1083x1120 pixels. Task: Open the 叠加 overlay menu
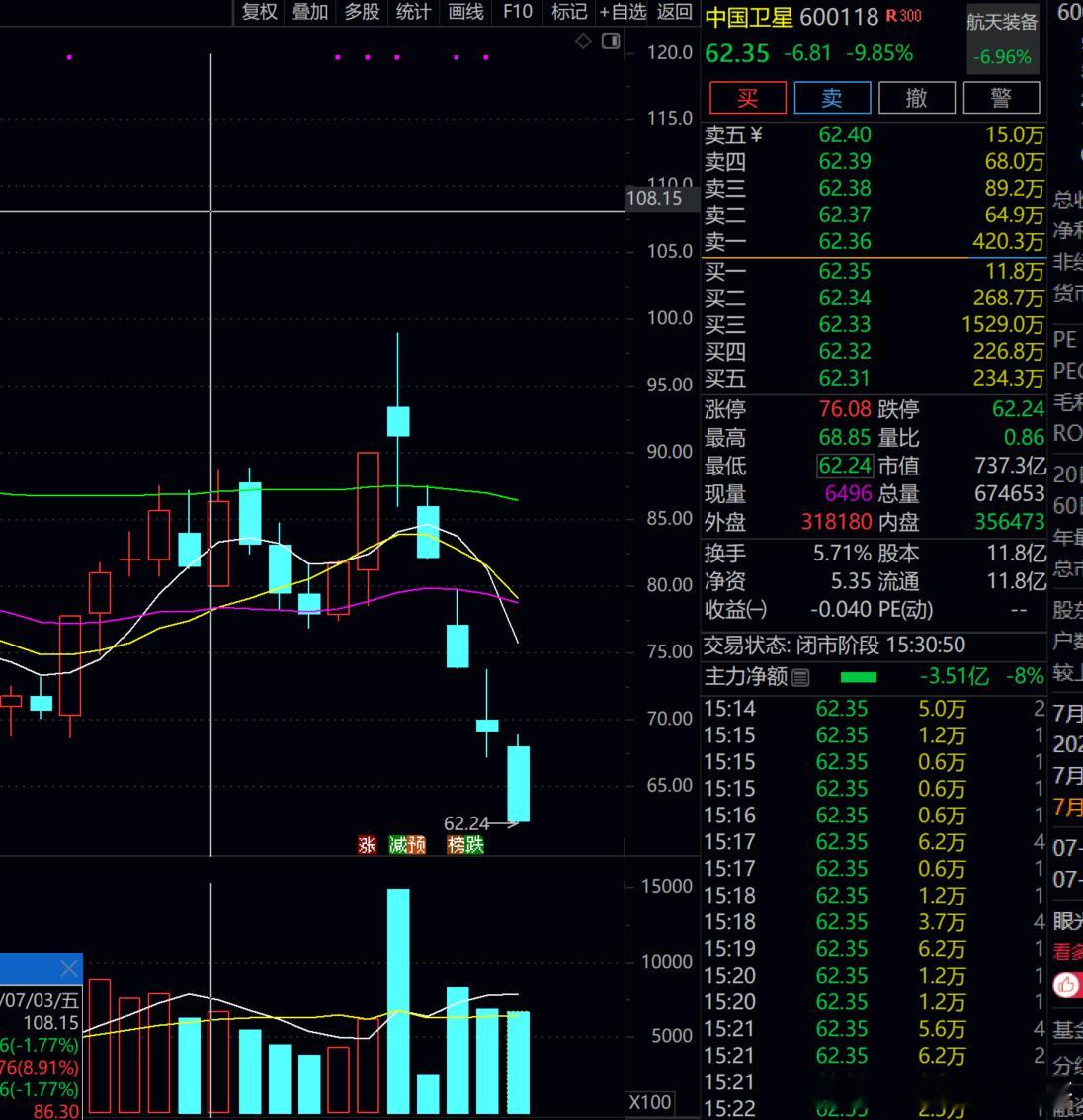pos(310,12)
